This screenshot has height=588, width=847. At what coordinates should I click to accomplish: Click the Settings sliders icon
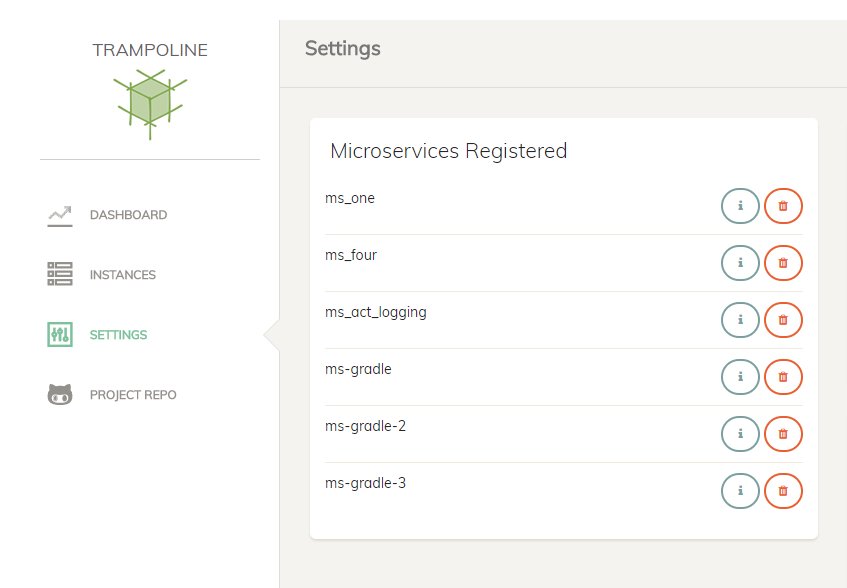pyautogui.click(x=59, y=334)
